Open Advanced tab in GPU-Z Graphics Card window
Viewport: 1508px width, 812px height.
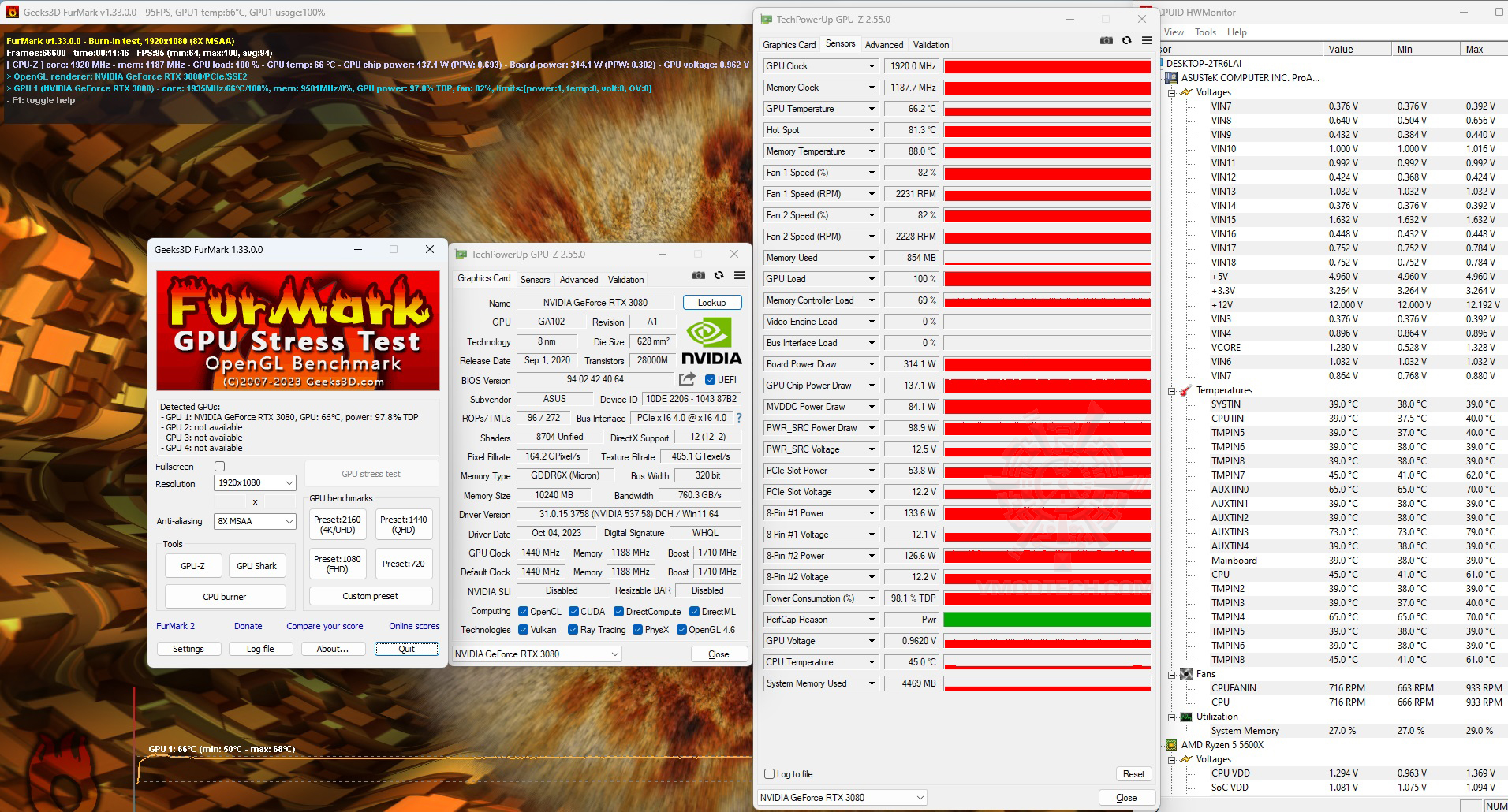click(579, 279)
